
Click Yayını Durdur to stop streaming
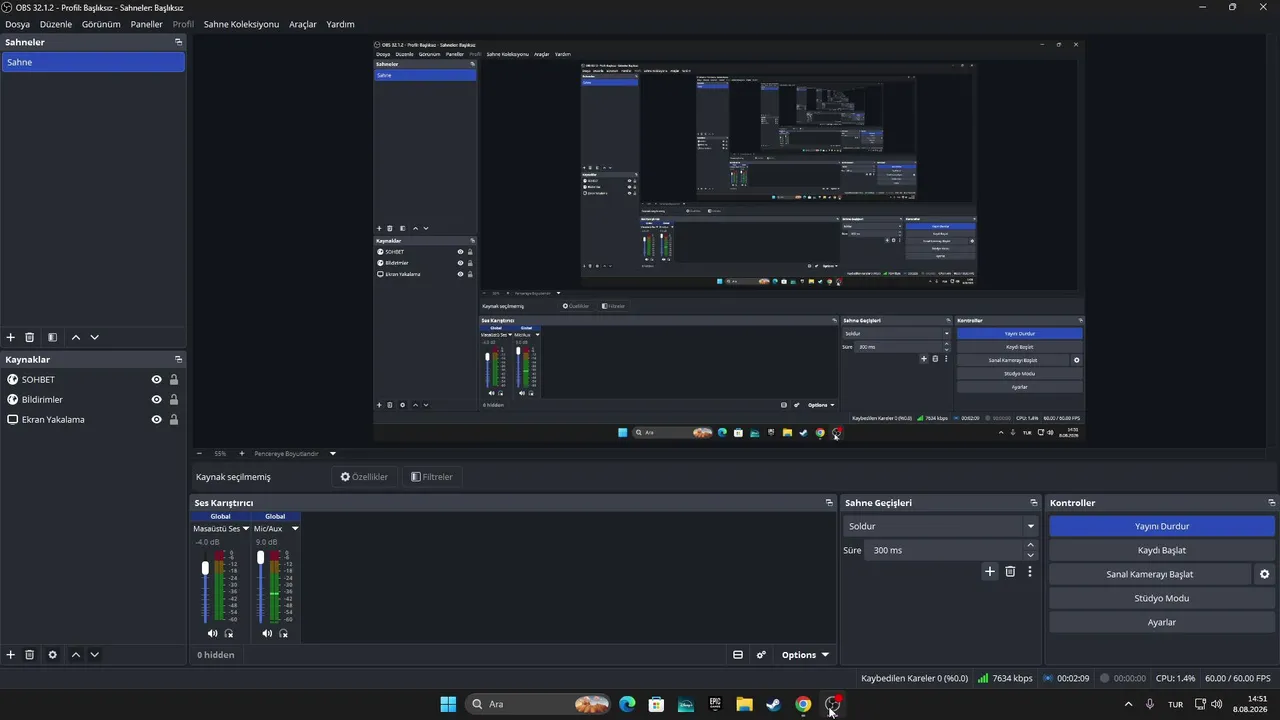click(x=1162, y=526)
